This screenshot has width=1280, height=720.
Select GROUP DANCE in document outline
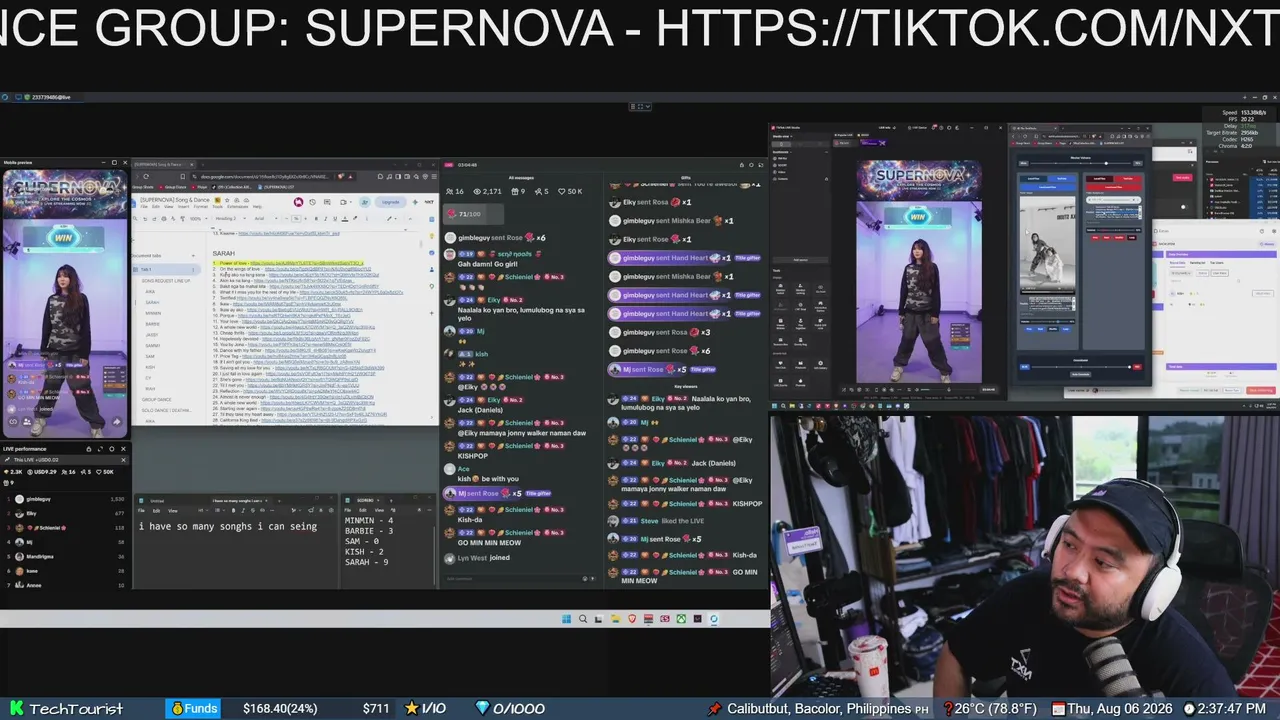pos(156,399)
